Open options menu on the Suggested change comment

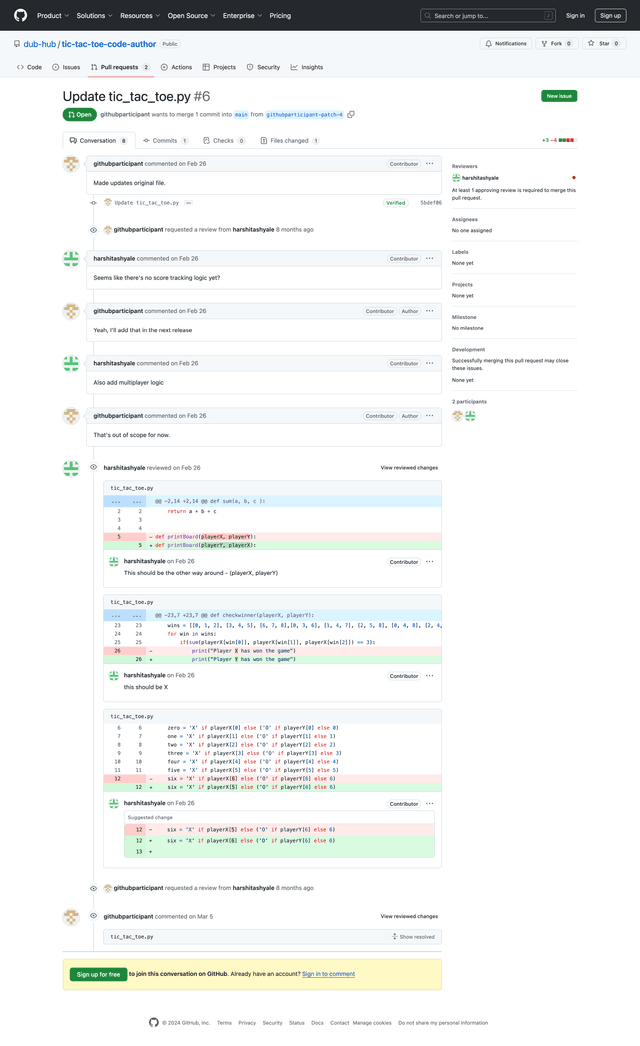point(430,804)
